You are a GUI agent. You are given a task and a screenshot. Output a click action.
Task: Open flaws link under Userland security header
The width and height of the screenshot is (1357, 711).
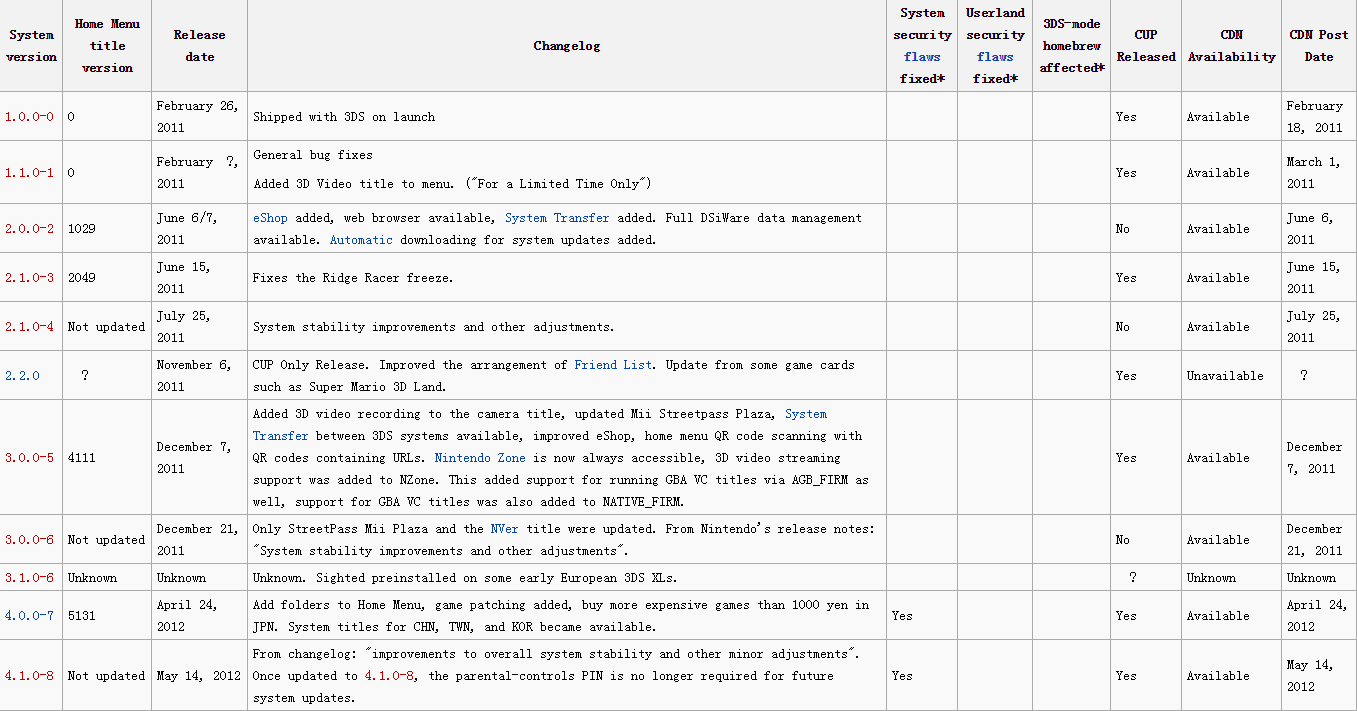(x=995, y=57)
